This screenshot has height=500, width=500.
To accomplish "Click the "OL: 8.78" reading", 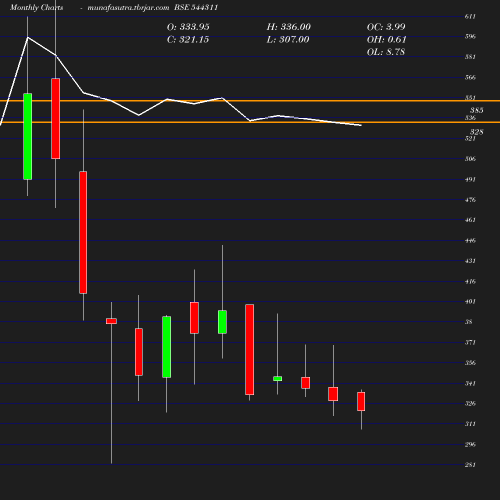I will coord(386,52).
